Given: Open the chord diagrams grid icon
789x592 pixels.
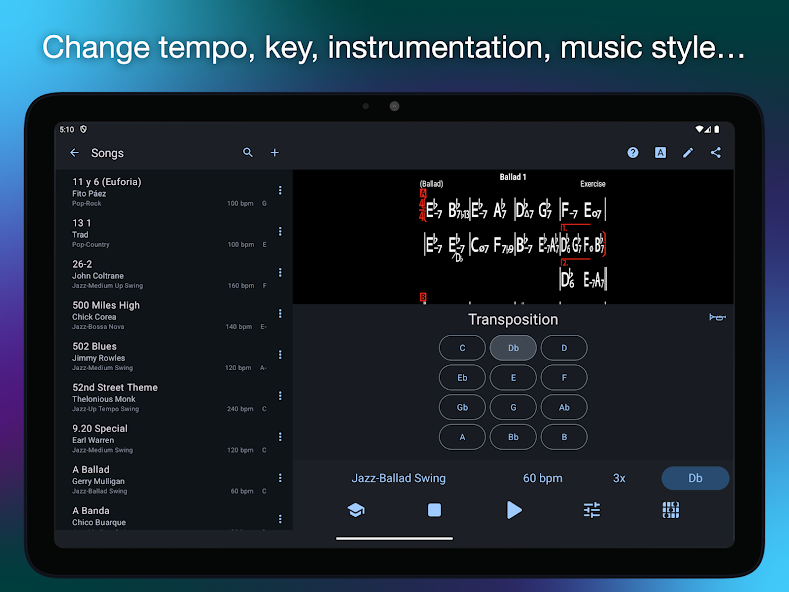Looking at the screenshot, I should (671, 510).
